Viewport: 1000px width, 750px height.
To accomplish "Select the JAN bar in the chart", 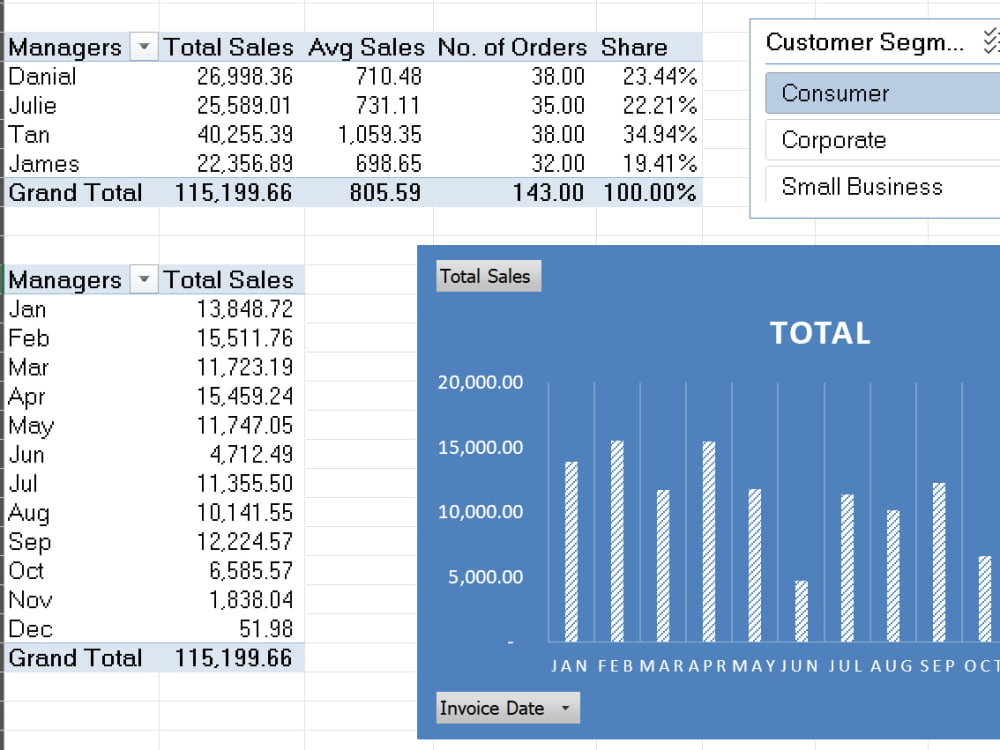I will [571, 552].
